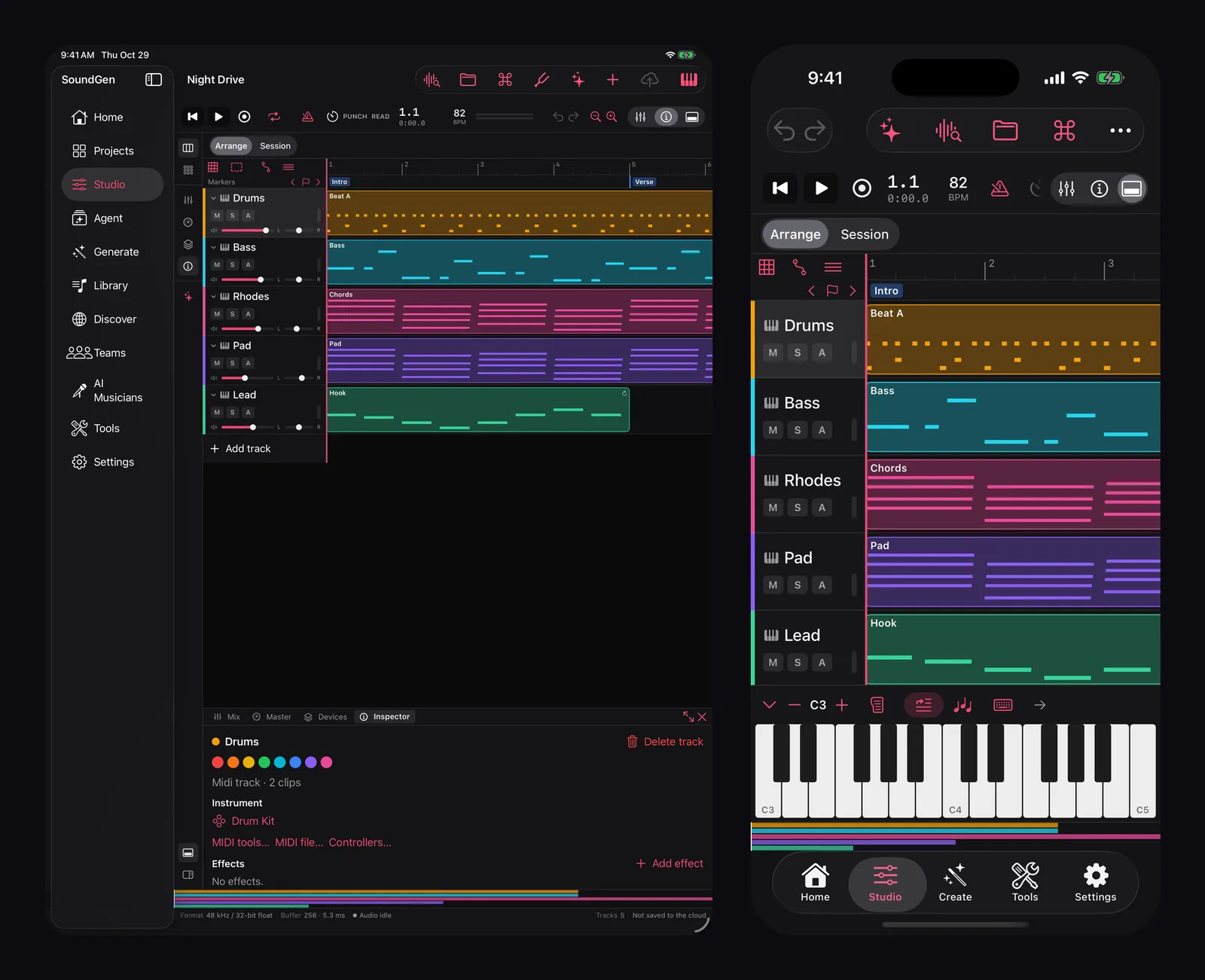Collapse the Pad track chevron in tablet view
Image resolution: width=1205 pixels, height=980 pixels.
click(x=213, y=346)
